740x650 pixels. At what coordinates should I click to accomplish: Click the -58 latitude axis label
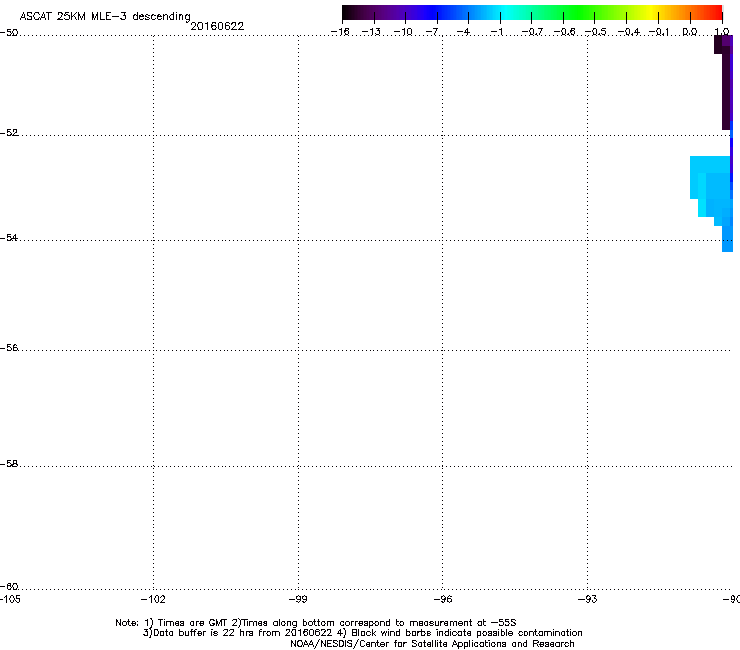[x=9, y=464]
